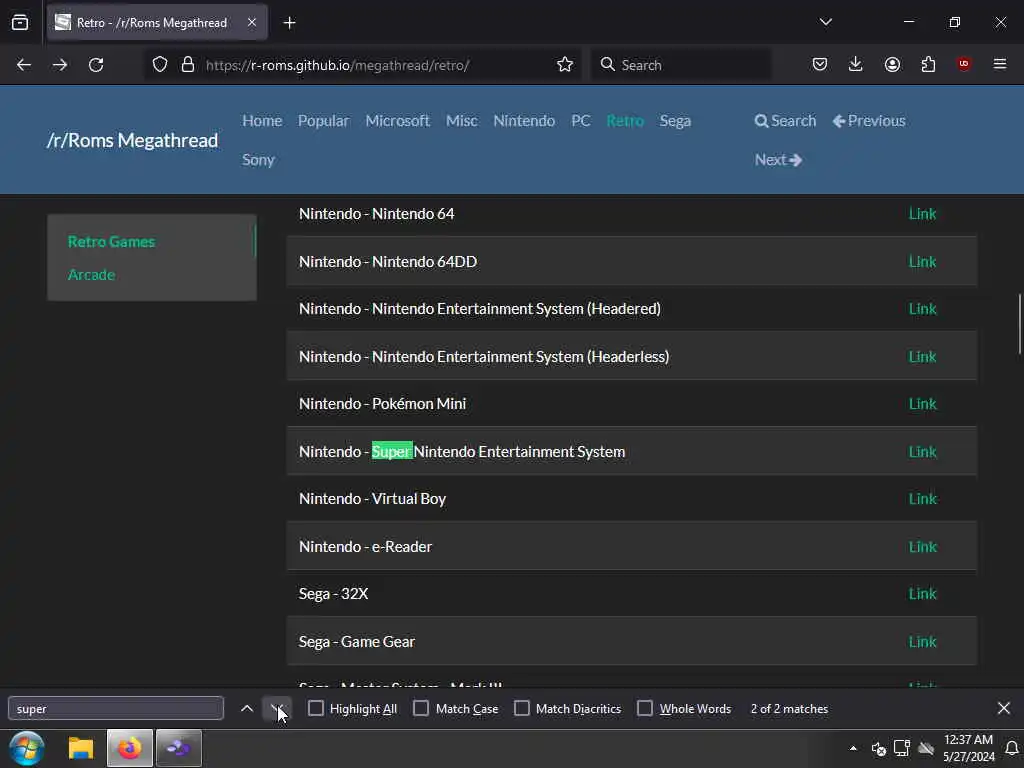Image resolution: width=1024 pixels, height=768 pixels.
Task: Click the address bar URL
Action: coord(338,65)
